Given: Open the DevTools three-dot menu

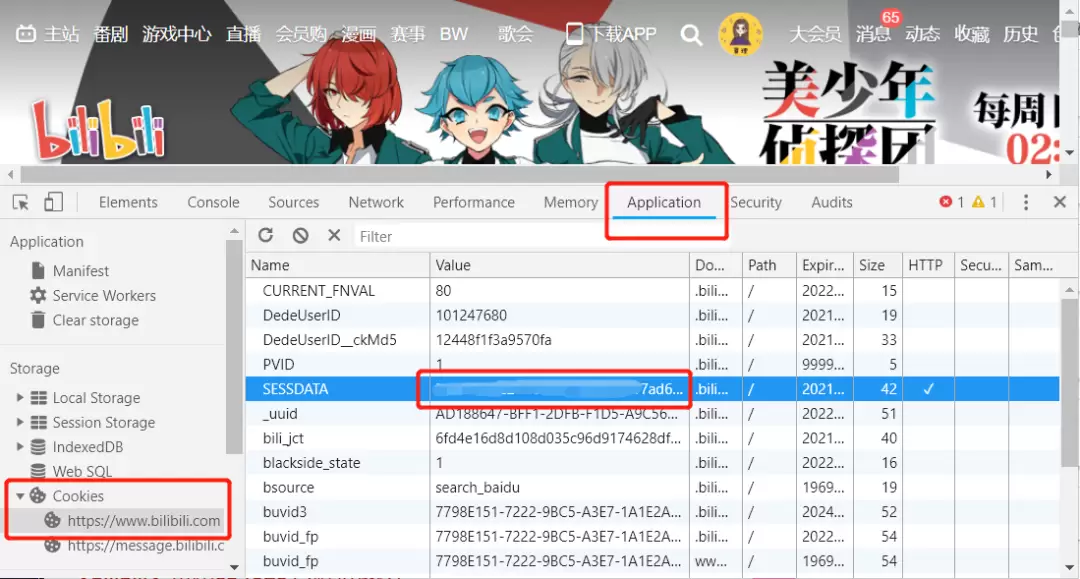Looking at the screenshot, I should [1026, 202].
